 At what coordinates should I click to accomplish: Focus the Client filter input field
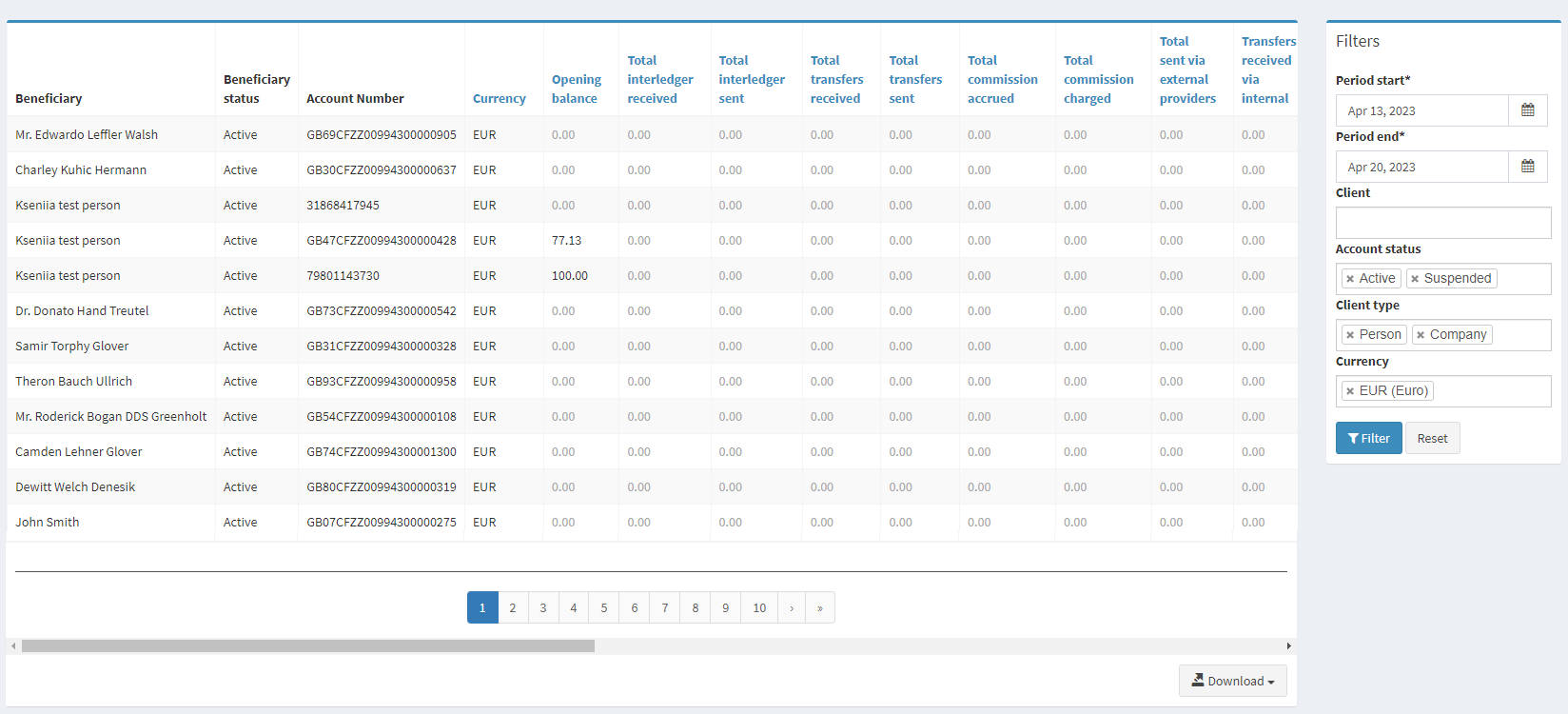click(x=1442, y=223)
